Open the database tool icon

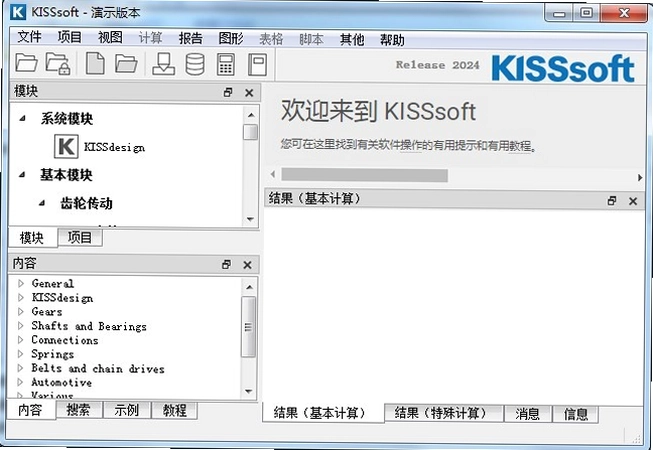click(x=194, y=64)
